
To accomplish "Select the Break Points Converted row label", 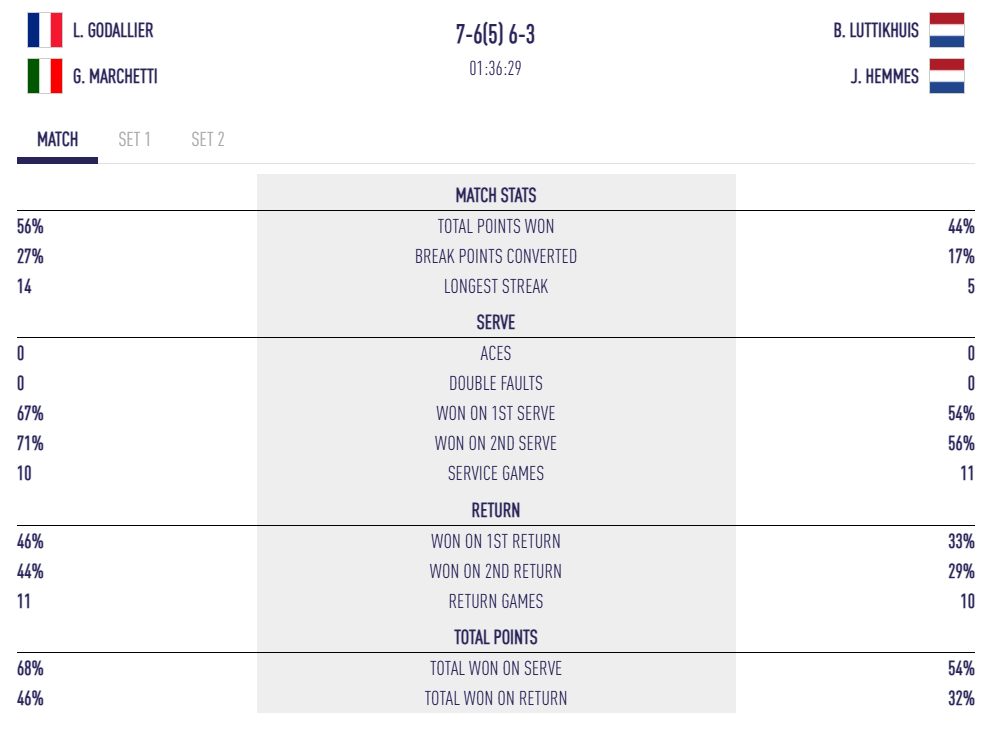I will tap(496, 257).
